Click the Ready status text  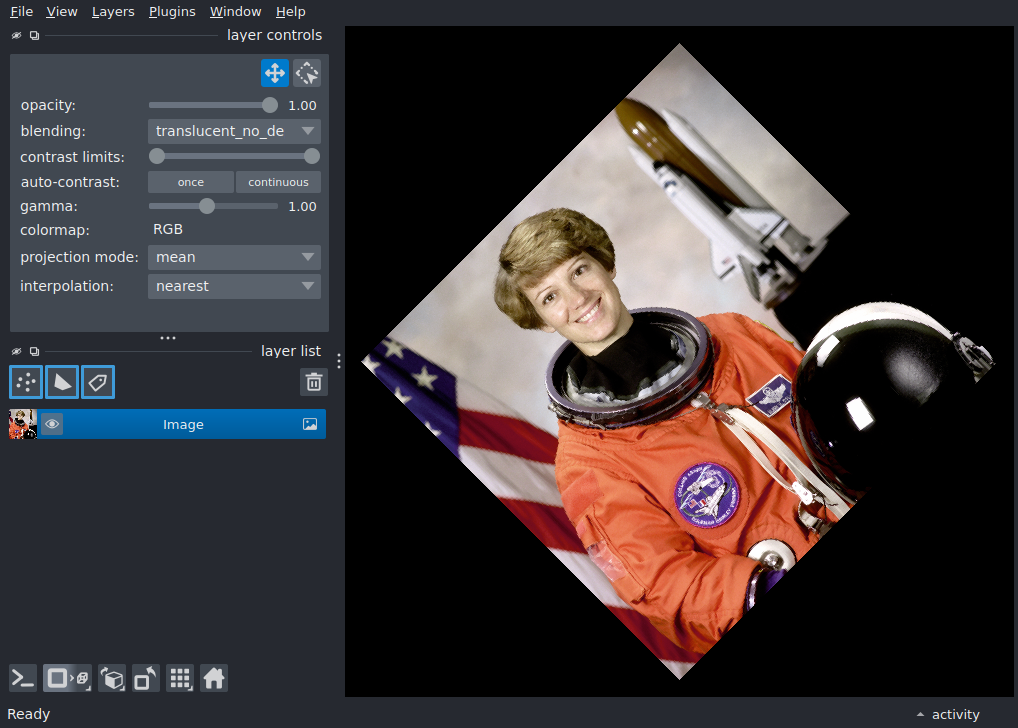click(29, 714)
